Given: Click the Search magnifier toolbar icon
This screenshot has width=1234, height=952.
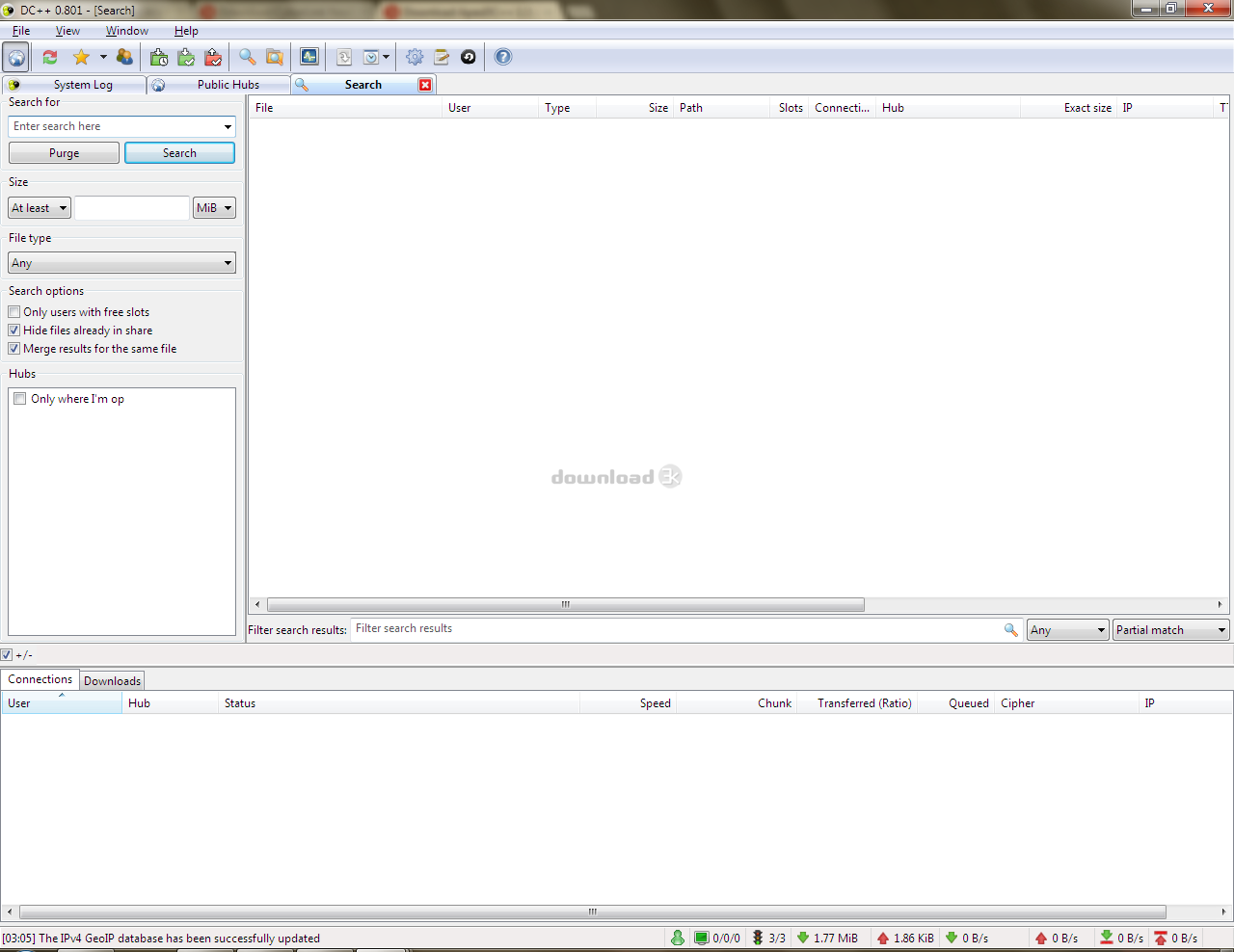Looking at the screenshot, I should [248, 57].
